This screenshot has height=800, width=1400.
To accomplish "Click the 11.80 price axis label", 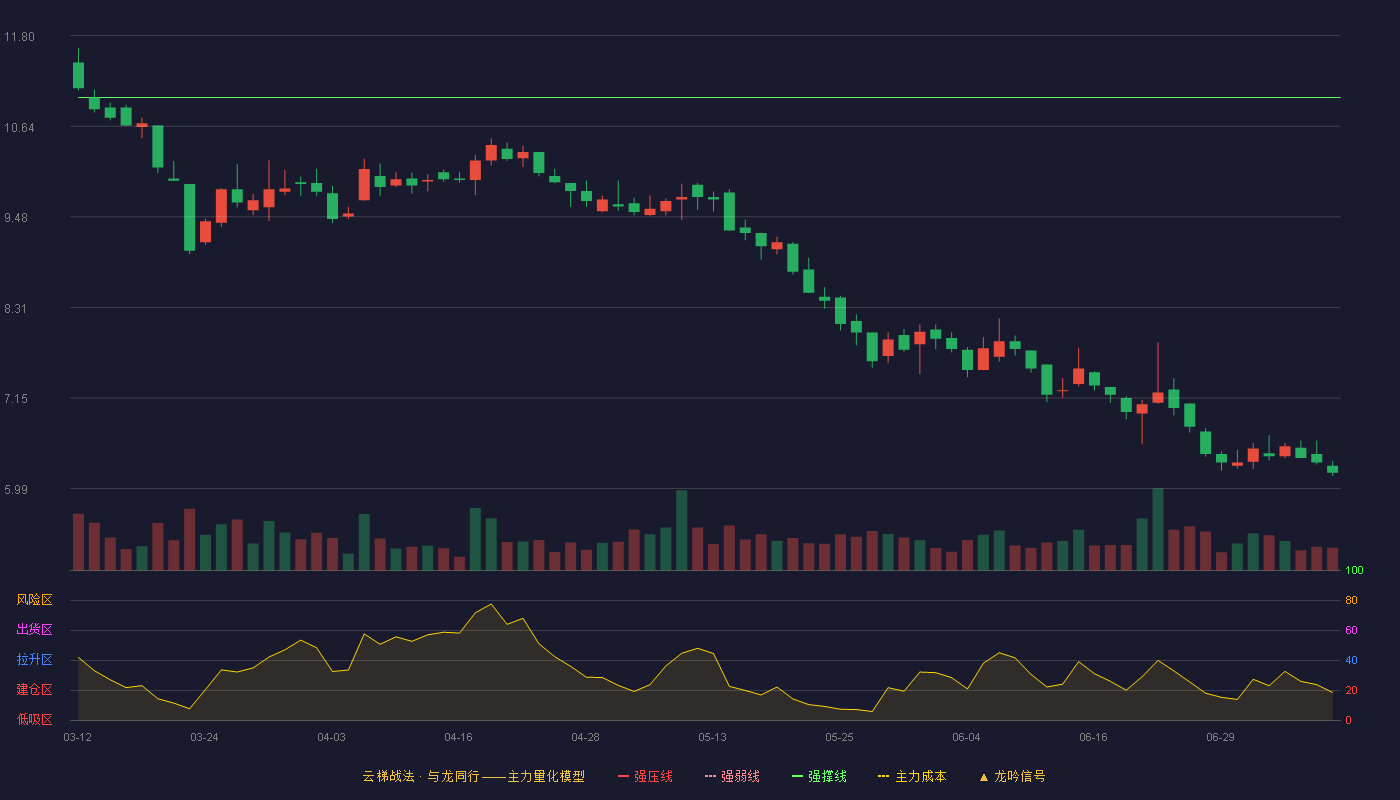I will tap(19, 37).
